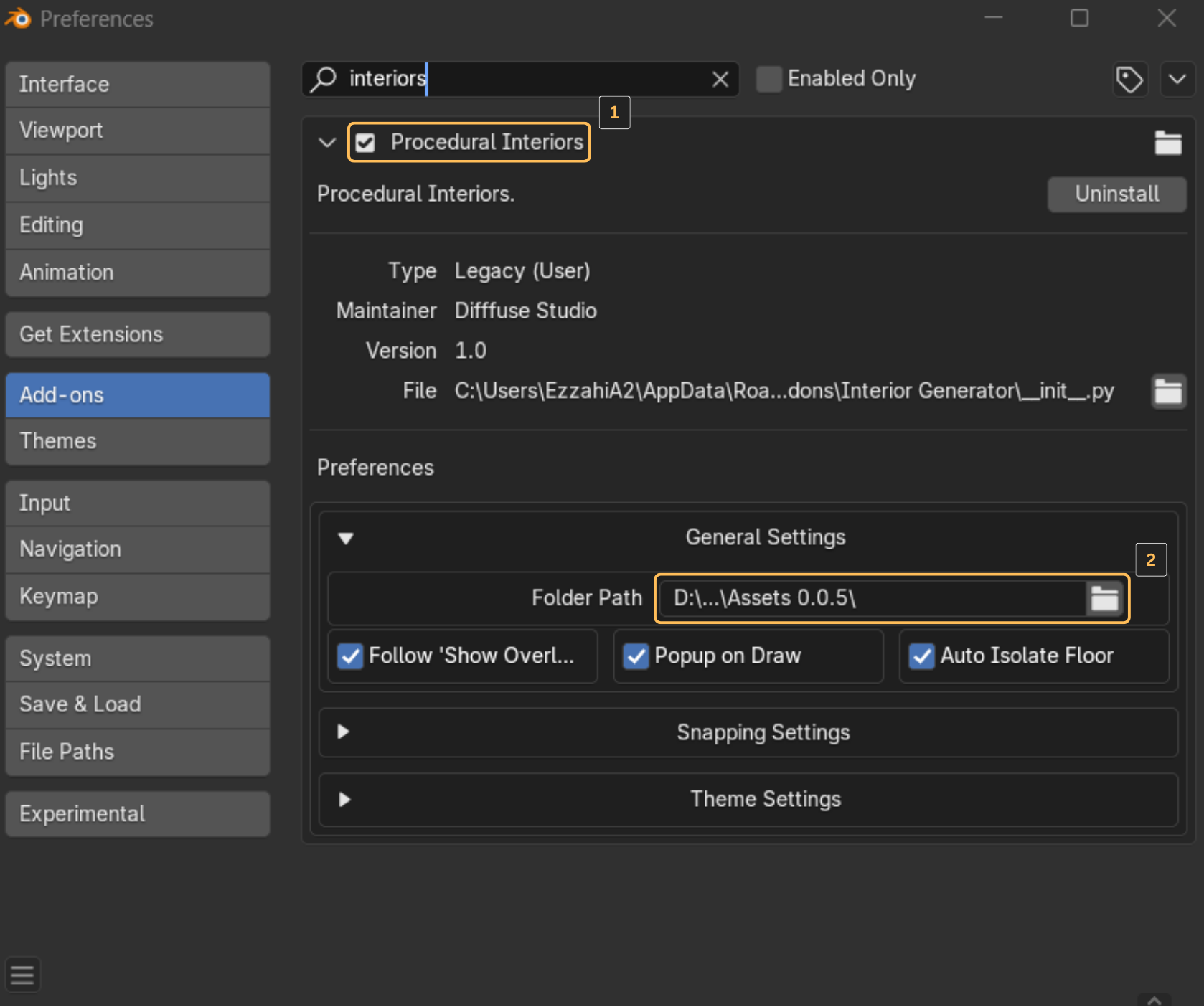Collapse the Procedural Interiors add-on details

pos(327,143)
